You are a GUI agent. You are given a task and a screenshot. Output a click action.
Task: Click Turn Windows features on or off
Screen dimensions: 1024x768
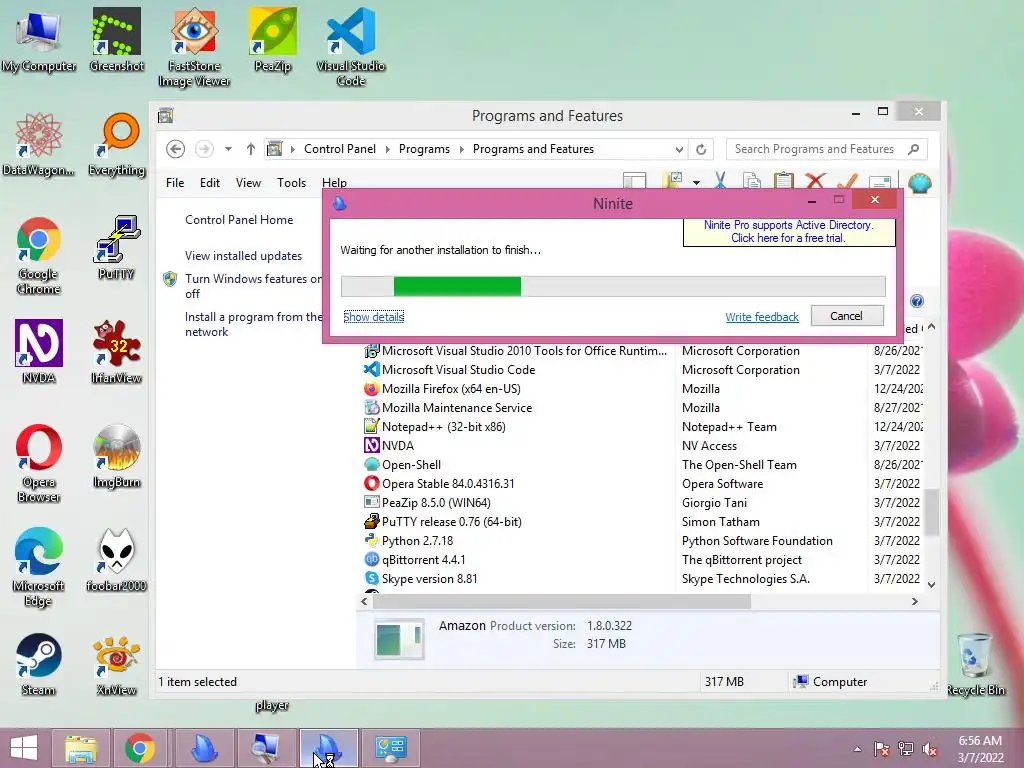click(253, 286)
